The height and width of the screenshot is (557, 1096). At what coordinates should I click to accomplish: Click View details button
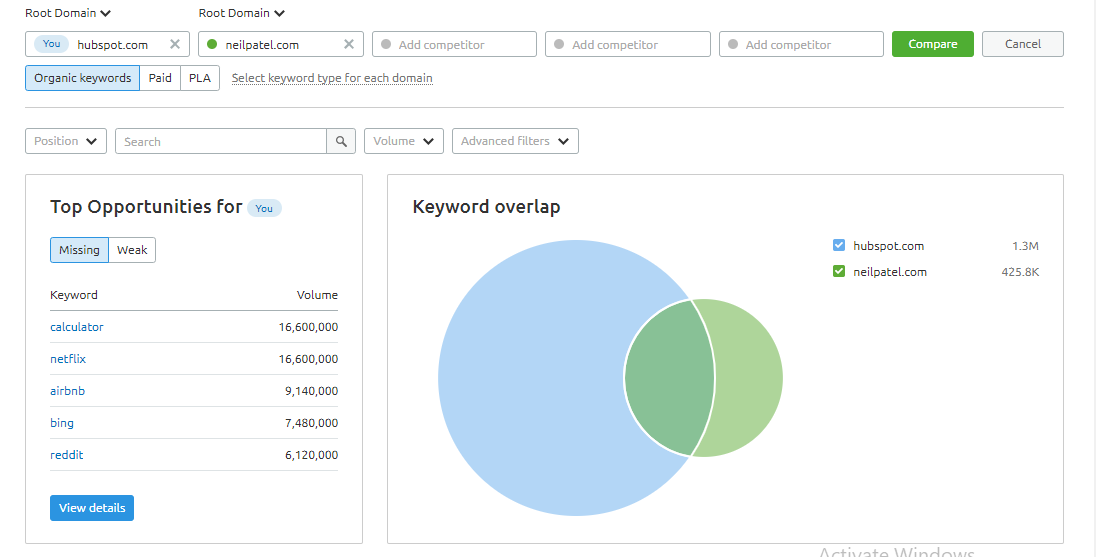click(x=92, y=508)
